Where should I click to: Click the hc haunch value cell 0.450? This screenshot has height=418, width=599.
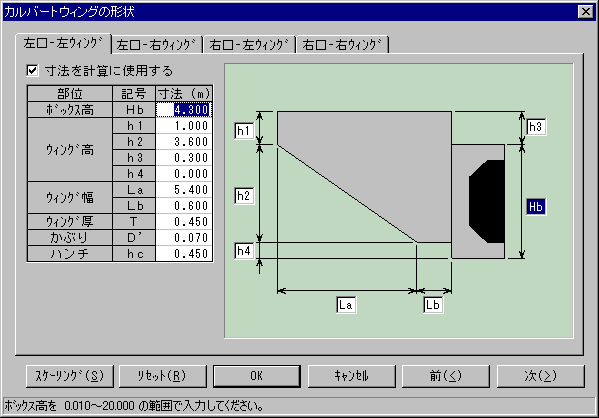point(184,254)
